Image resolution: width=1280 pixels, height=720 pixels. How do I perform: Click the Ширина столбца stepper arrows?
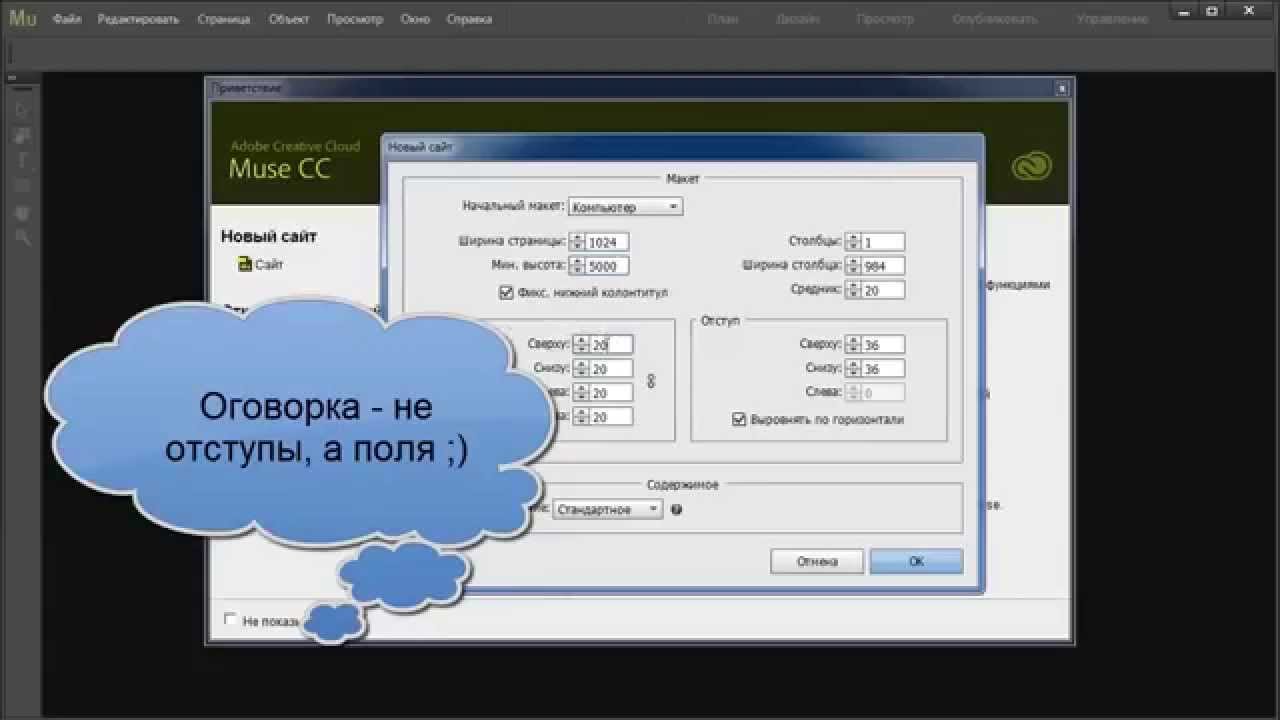pyautogui.click(x=853, y=266)
